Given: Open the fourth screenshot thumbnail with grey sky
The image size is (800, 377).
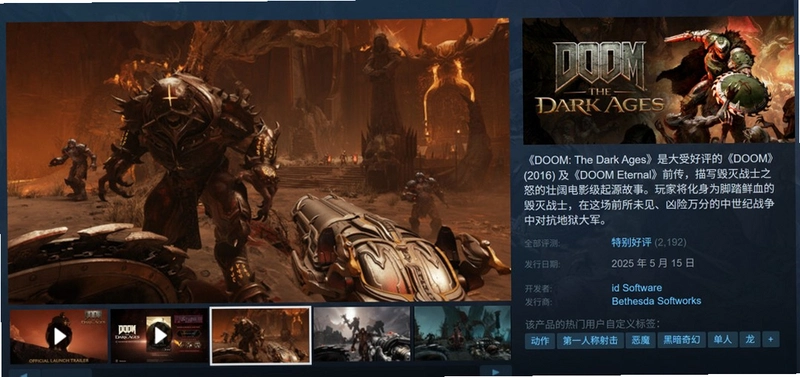Looking at the screenshot, I should tap(362, 334).
